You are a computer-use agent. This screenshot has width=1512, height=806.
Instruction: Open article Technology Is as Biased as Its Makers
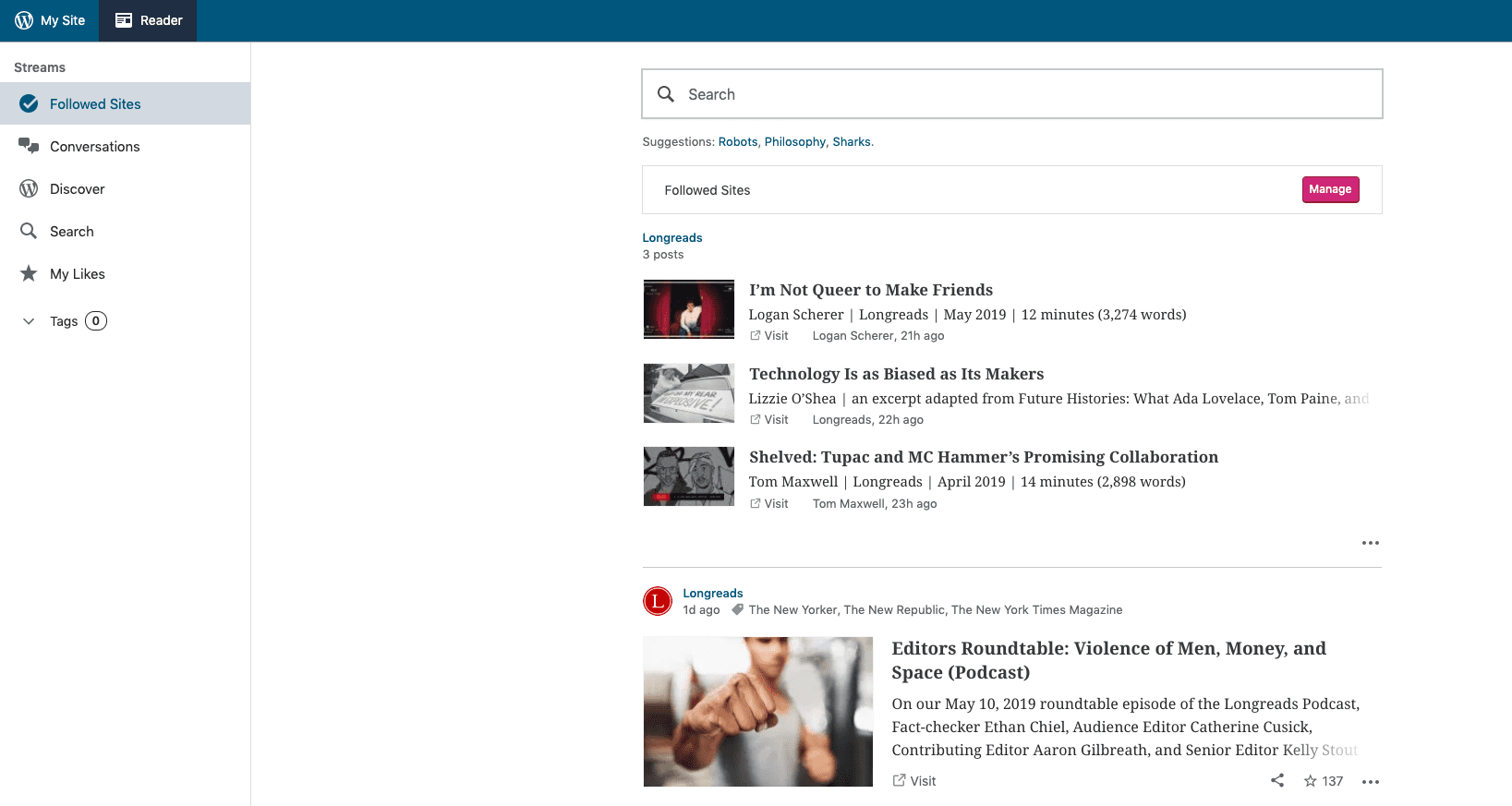897,374
